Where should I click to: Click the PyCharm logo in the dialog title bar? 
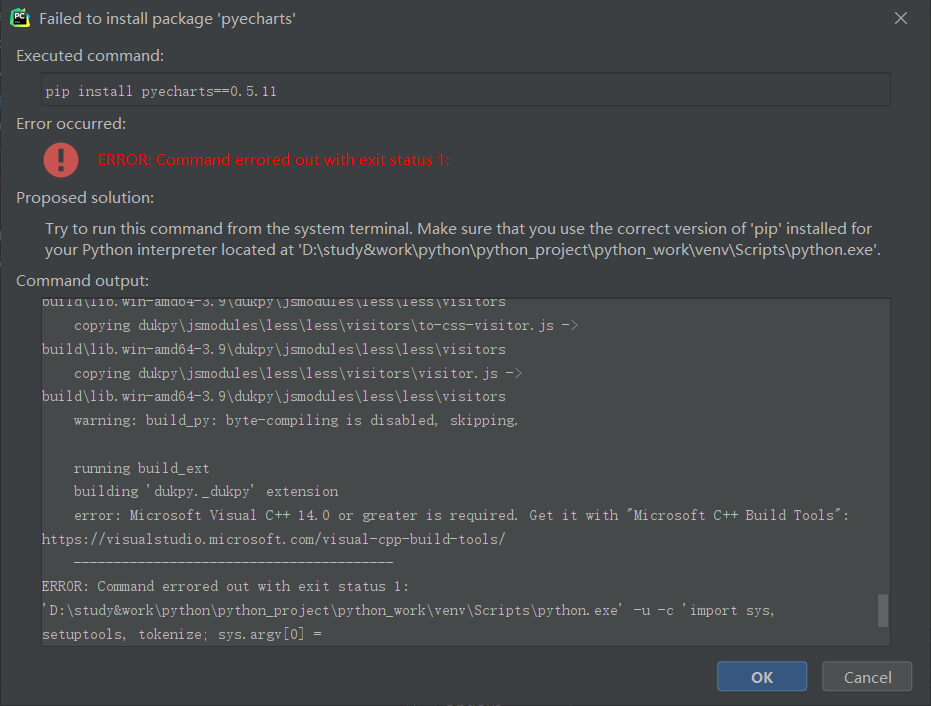18,17
